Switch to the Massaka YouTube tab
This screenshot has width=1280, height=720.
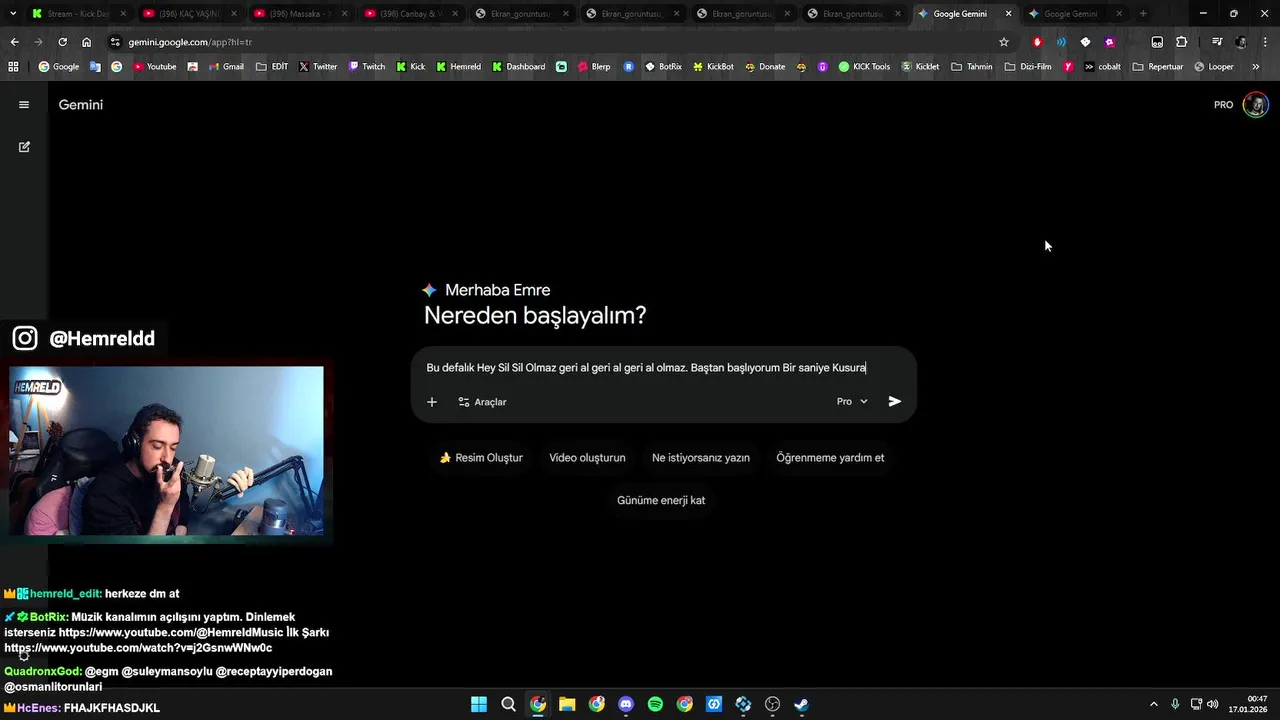300,14
